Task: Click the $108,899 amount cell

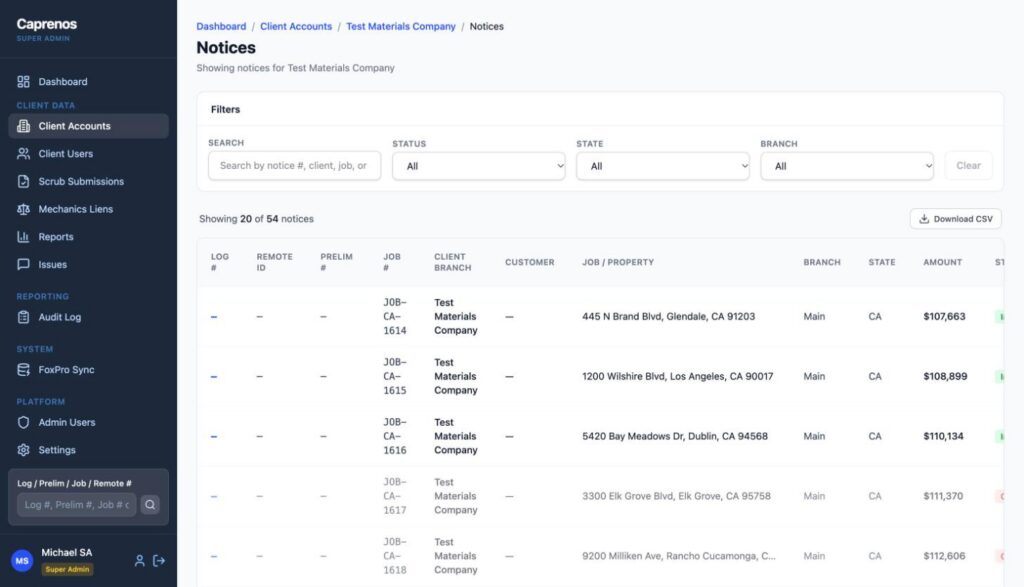Action: tap(945, 376)
